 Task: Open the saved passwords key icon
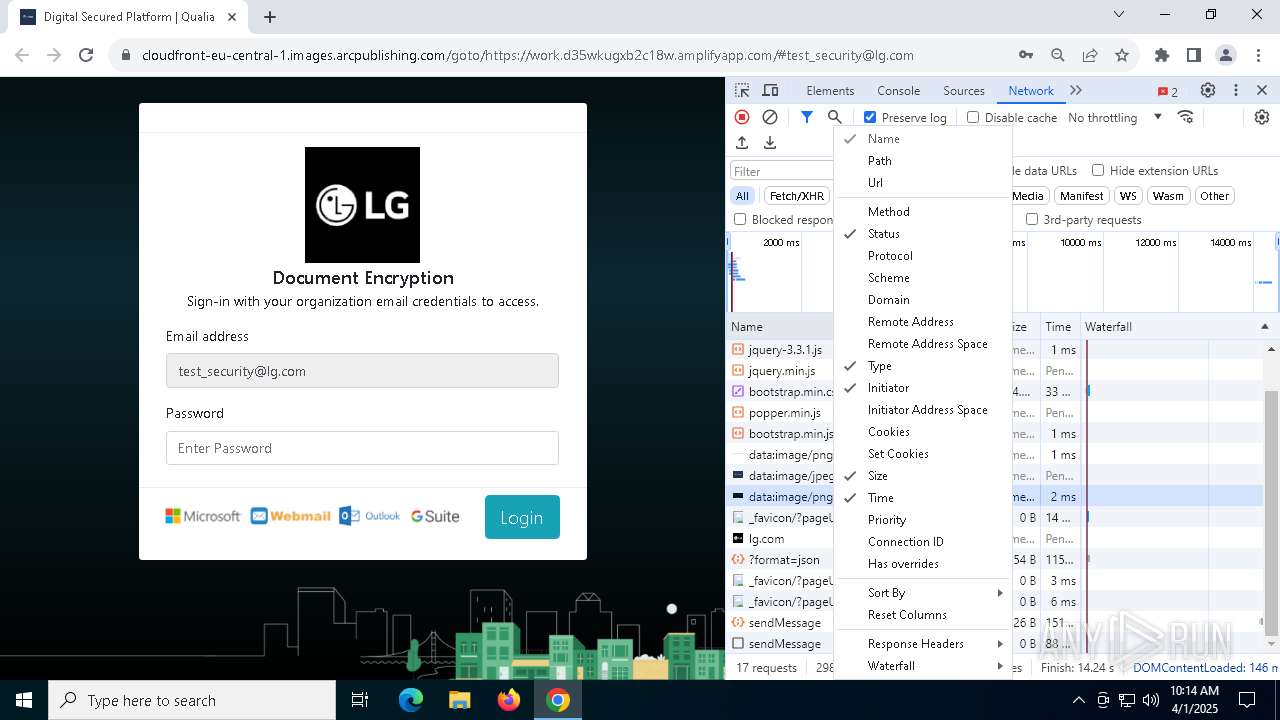point(1026,55)
